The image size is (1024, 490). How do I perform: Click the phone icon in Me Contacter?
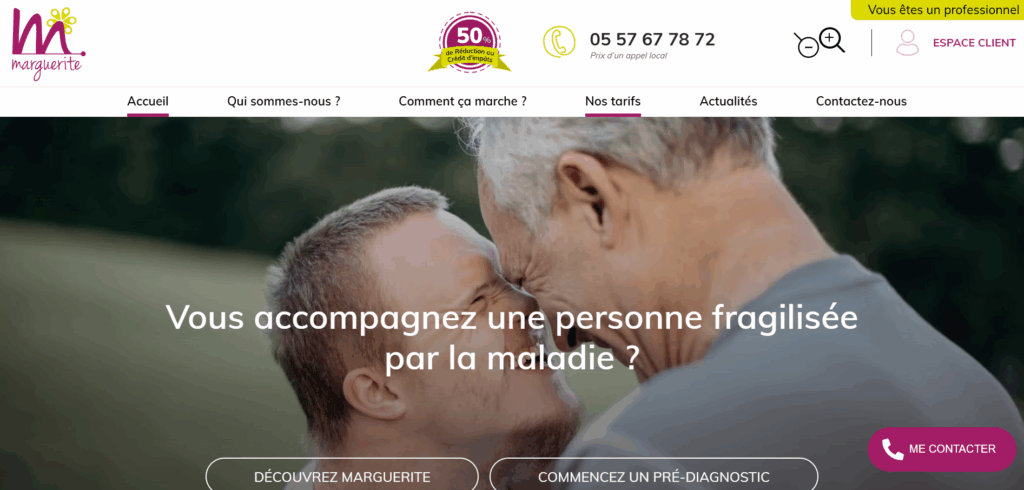tap(892, 449)
